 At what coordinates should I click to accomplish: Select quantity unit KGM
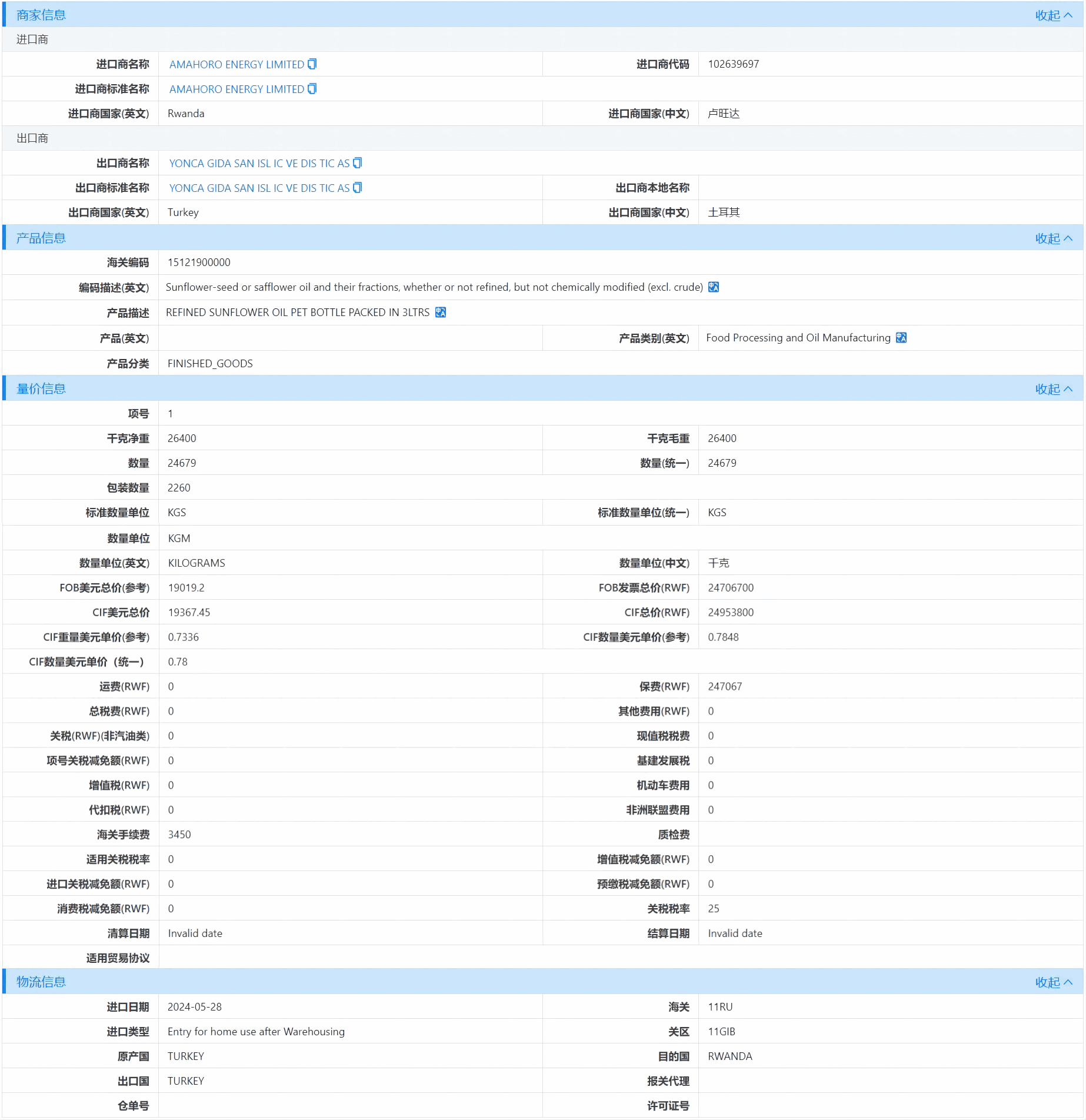179,539
